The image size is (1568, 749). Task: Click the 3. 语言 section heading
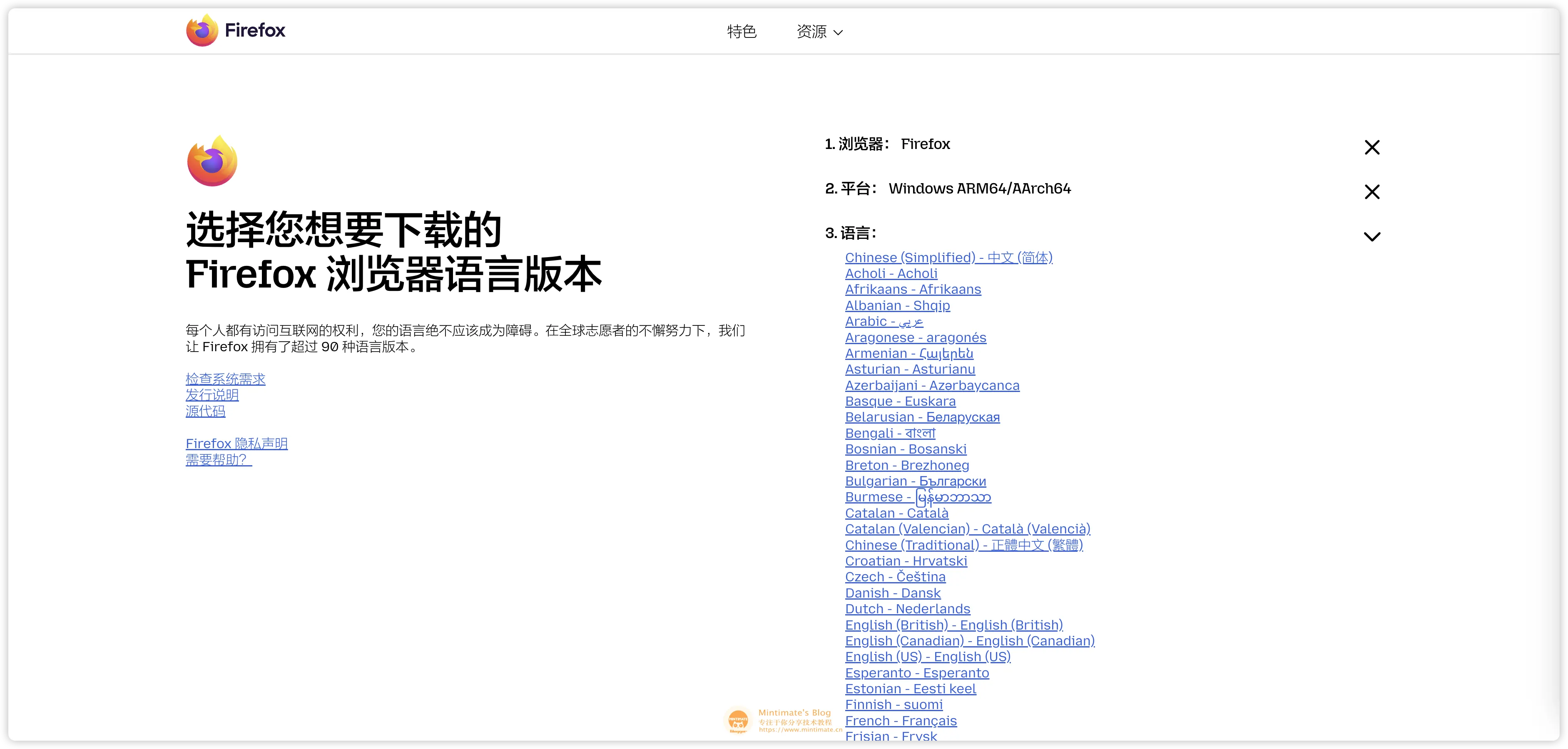tap(850, 233)
